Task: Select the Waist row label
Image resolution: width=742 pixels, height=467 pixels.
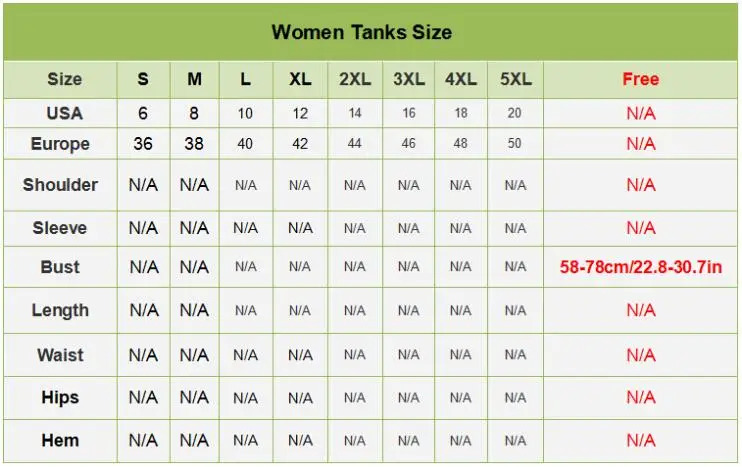Action: tap(60, 355)
